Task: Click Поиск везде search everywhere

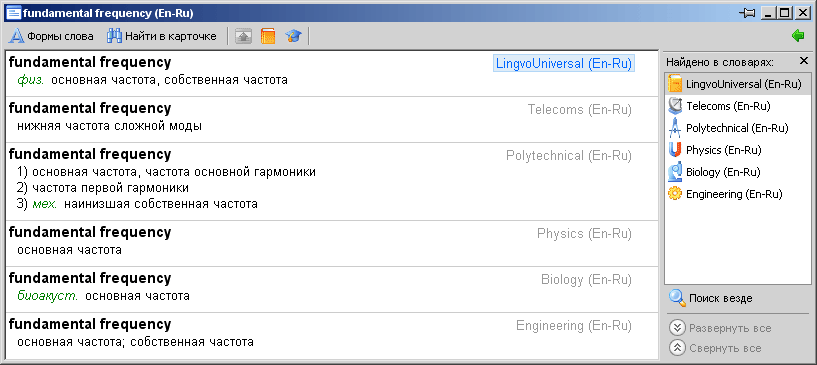Action: 711,299
